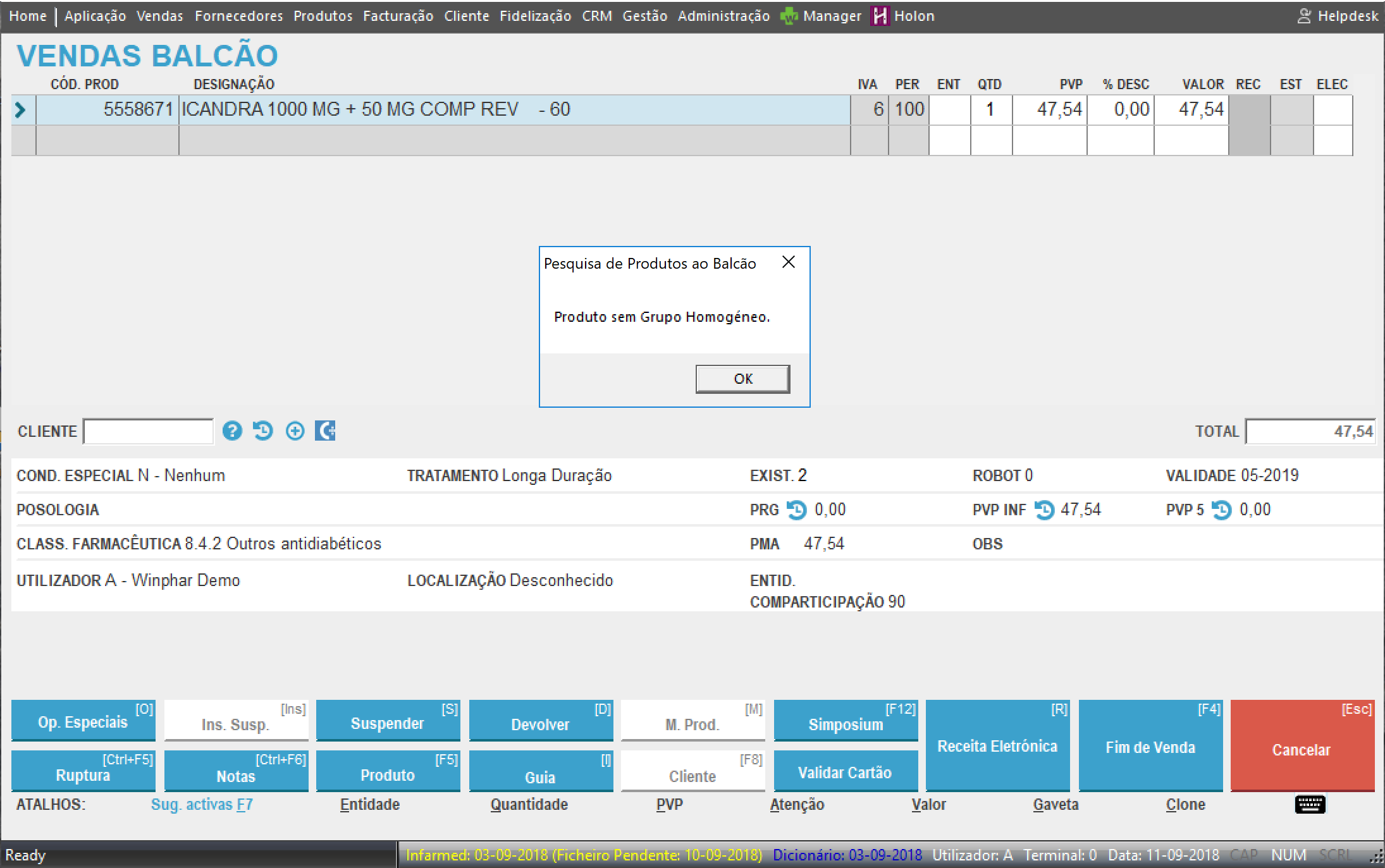Click the Holon icon in menu bar
This screenshot has width=1385, height=868.
880,16
